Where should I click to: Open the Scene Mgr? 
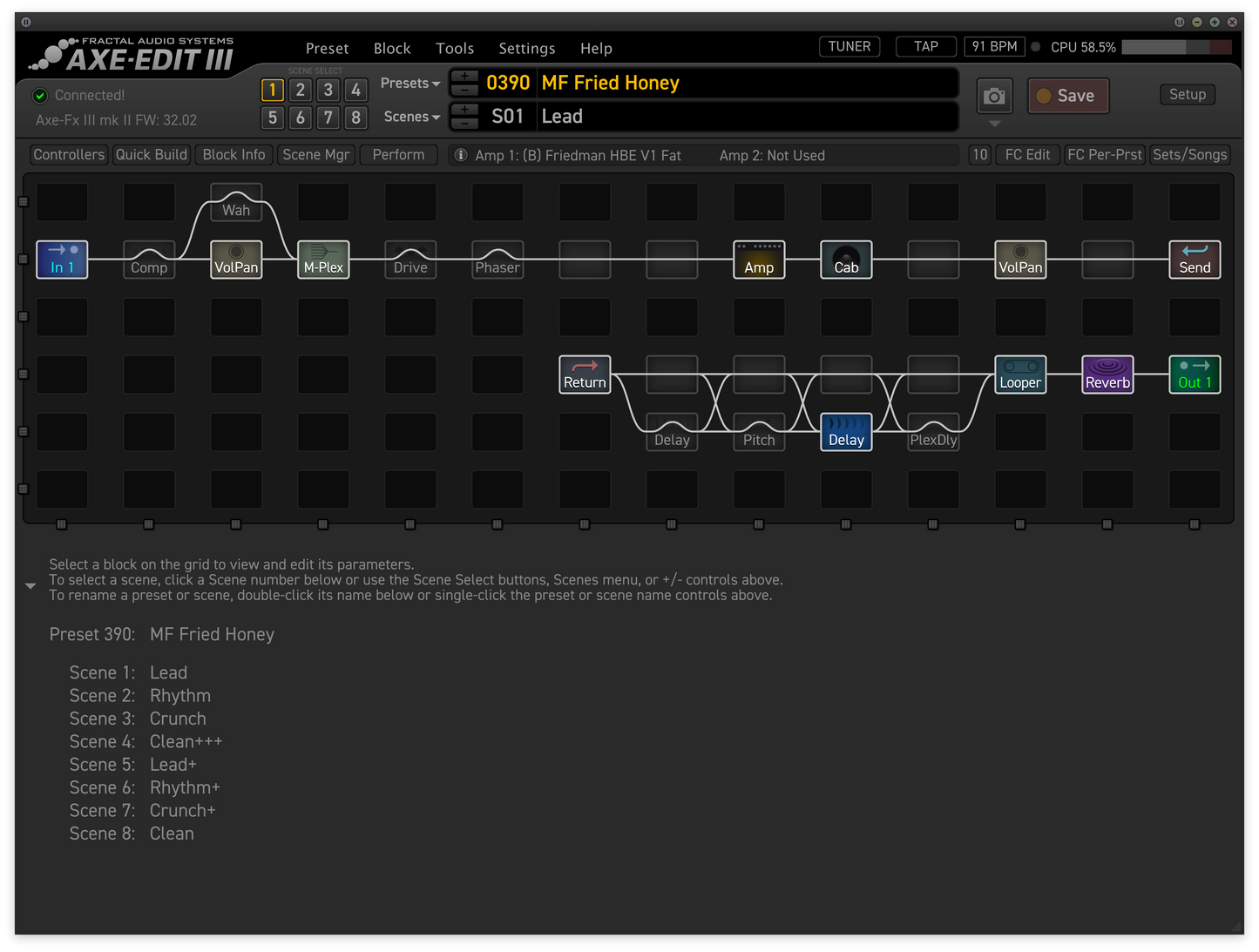tap(316, 155)
